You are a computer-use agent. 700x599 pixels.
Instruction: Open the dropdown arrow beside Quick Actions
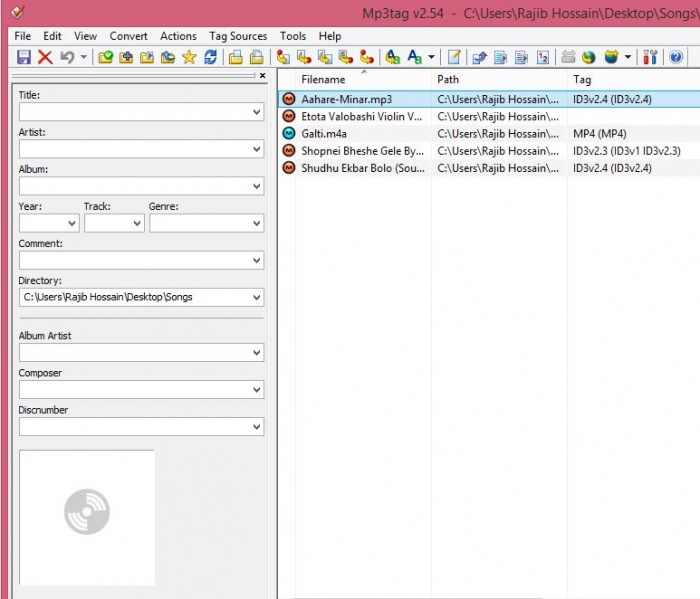click(x=431, y=57)
